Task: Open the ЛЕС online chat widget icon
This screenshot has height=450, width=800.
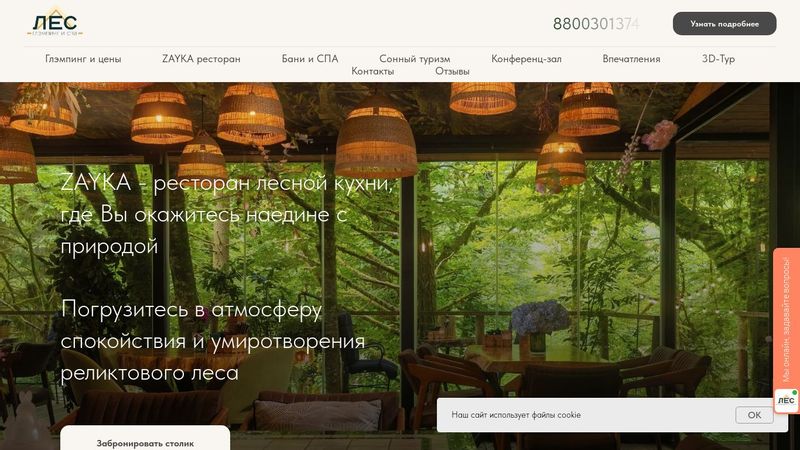Action: pos(786,401)
